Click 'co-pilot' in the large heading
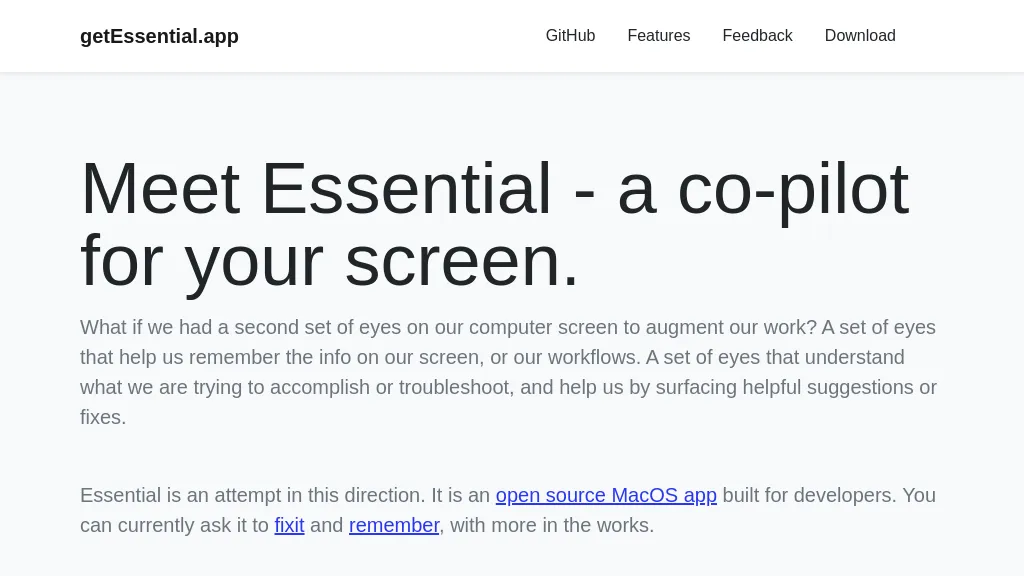This screenshot has width=1024, height=576. pyautogui.click(x=792, y=189)
